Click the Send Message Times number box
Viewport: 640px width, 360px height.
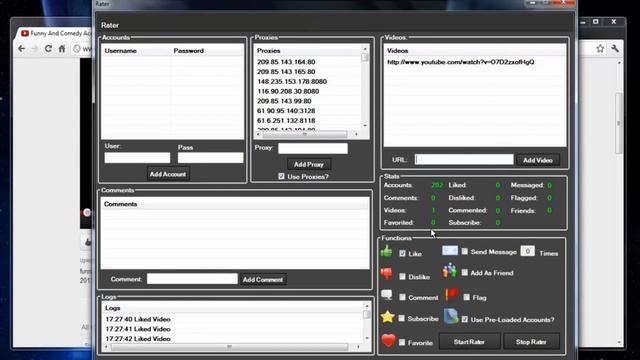(527, 251)
